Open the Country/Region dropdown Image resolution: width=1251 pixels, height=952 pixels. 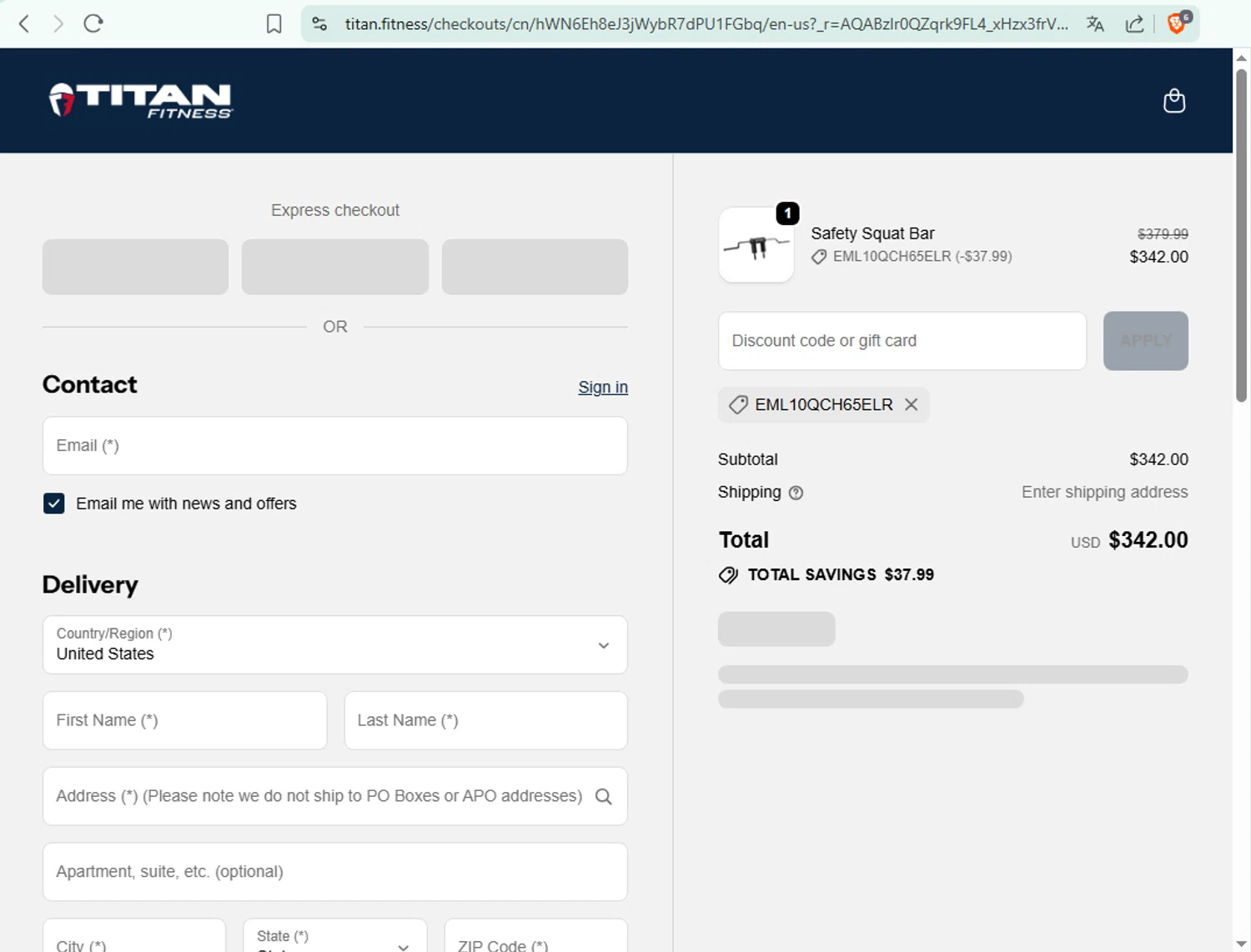335,645
